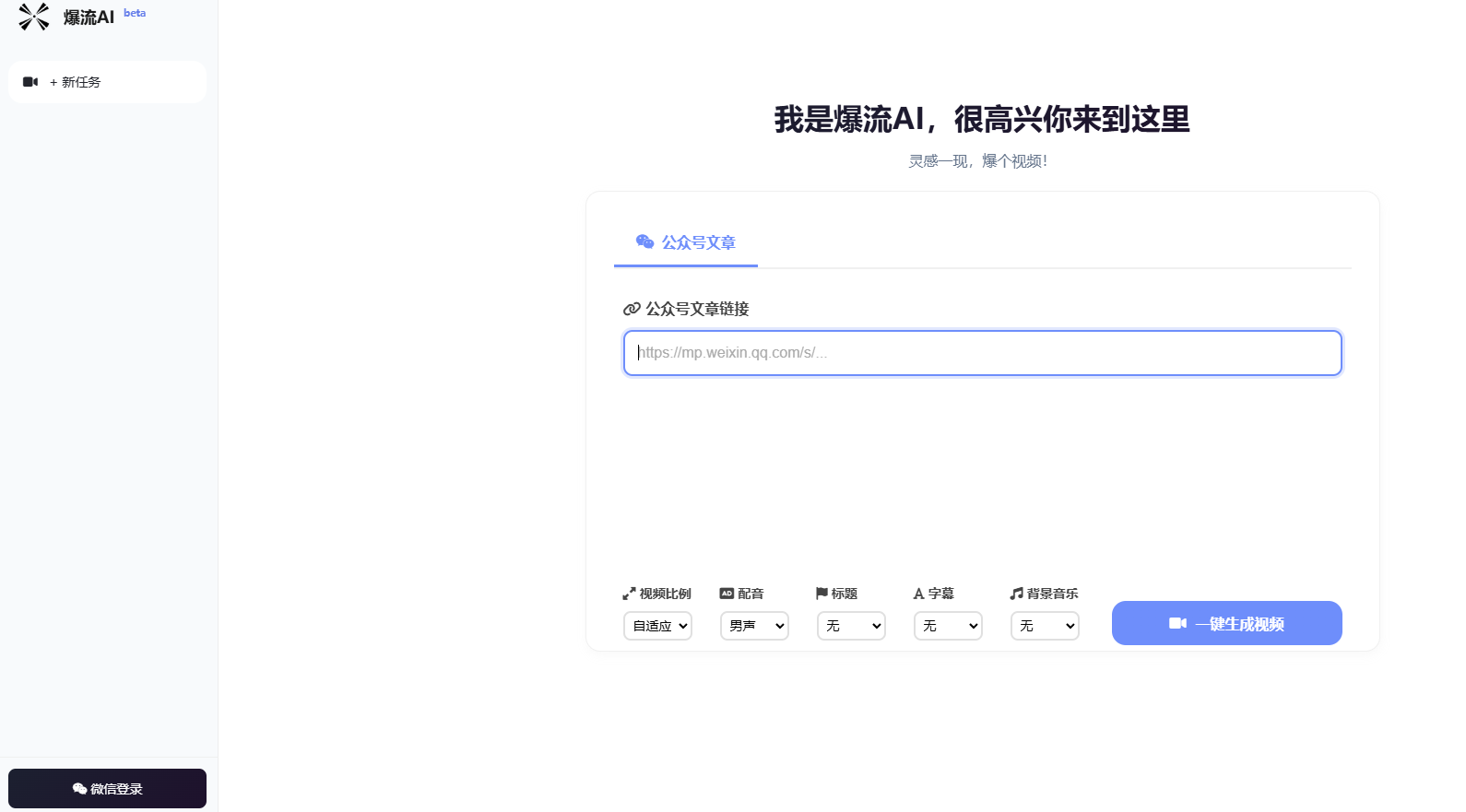Click the link chain icon beside 公众号文章链接

click(632, 309)
